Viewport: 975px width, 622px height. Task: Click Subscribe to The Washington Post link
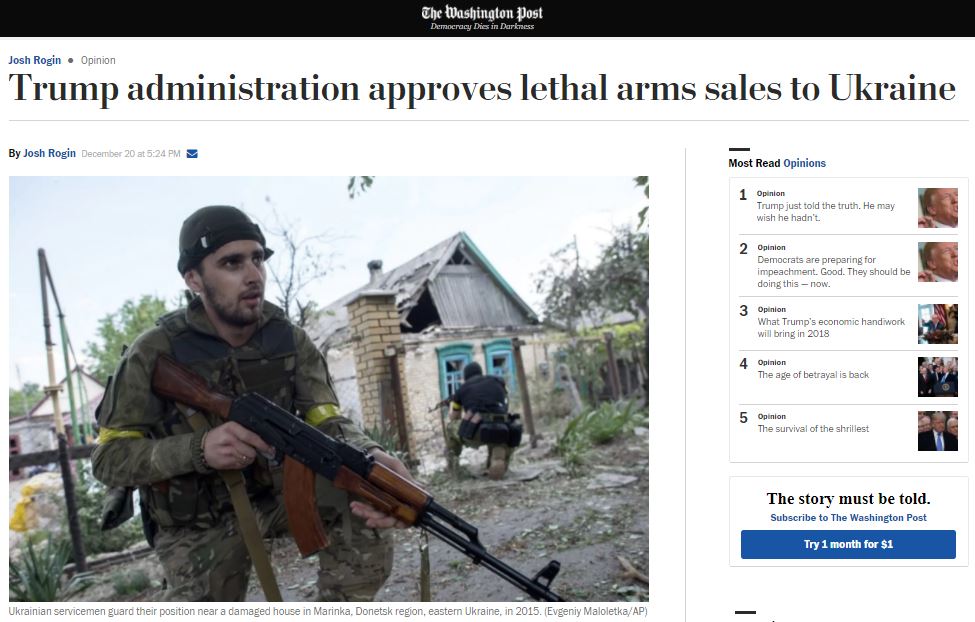[848, 518]
